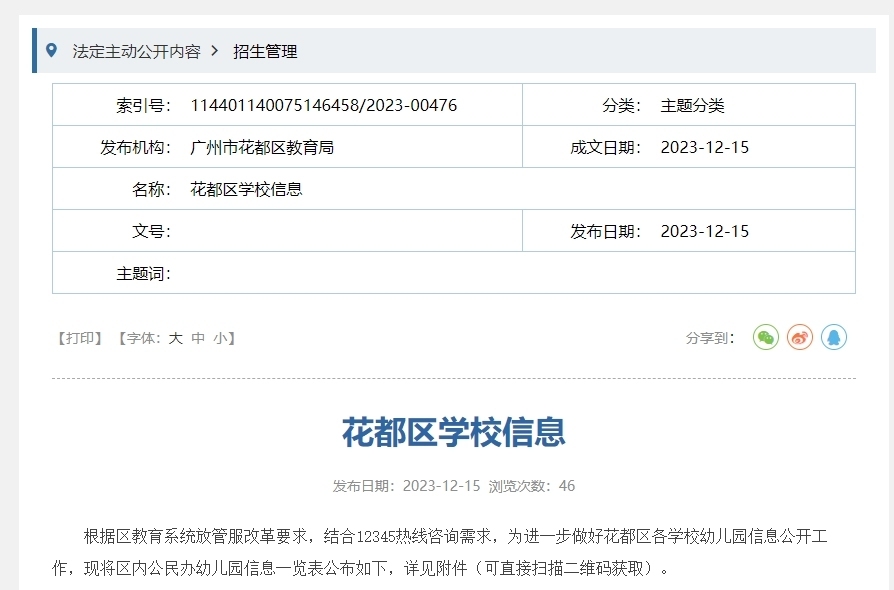The height and width of the screenshot is (590, 894).
Task: Go to the 招生管理 breadcrumb section
Action: coord(265,51)
